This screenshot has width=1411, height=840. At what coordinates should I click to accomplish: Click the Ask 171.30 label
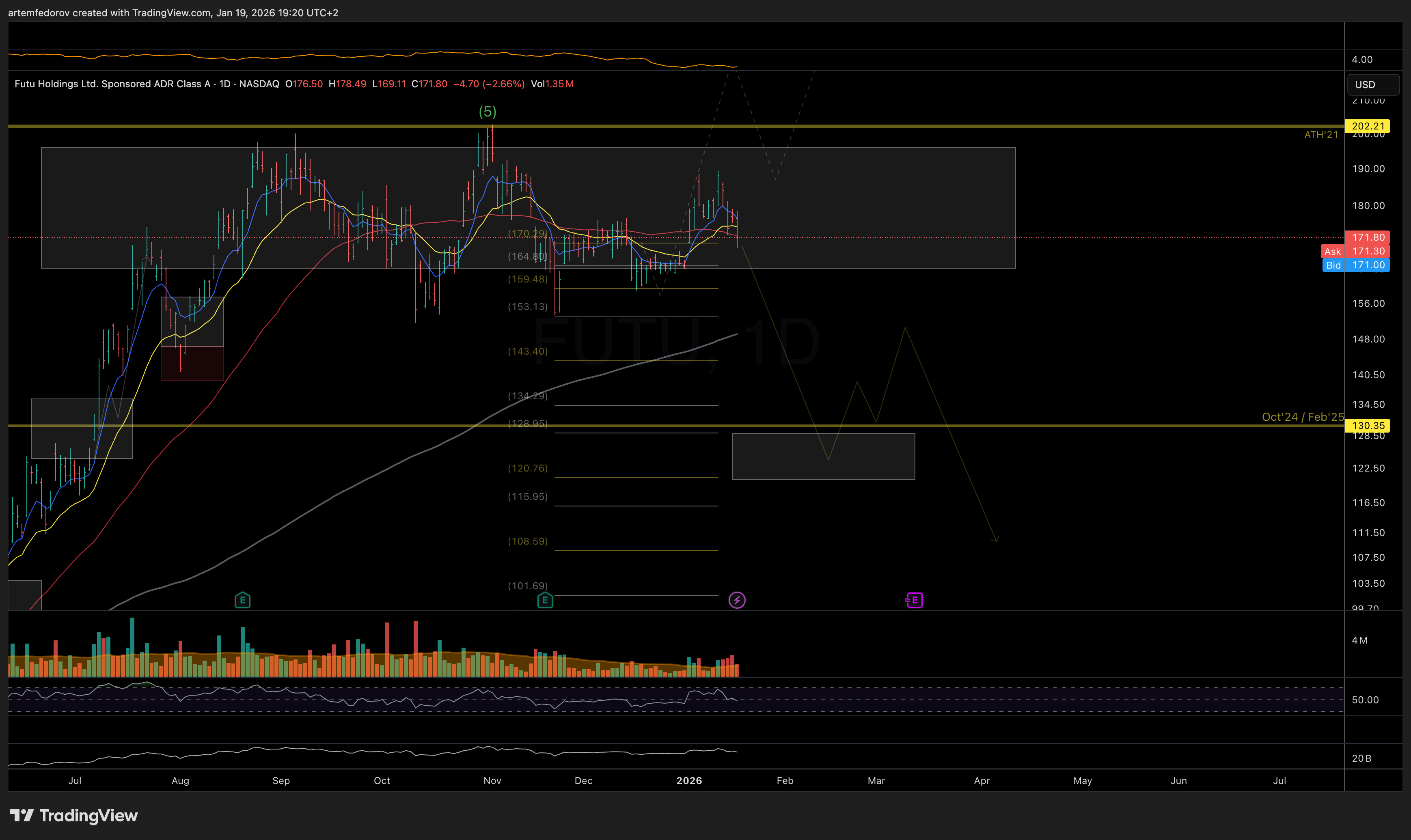point(1355,251)
